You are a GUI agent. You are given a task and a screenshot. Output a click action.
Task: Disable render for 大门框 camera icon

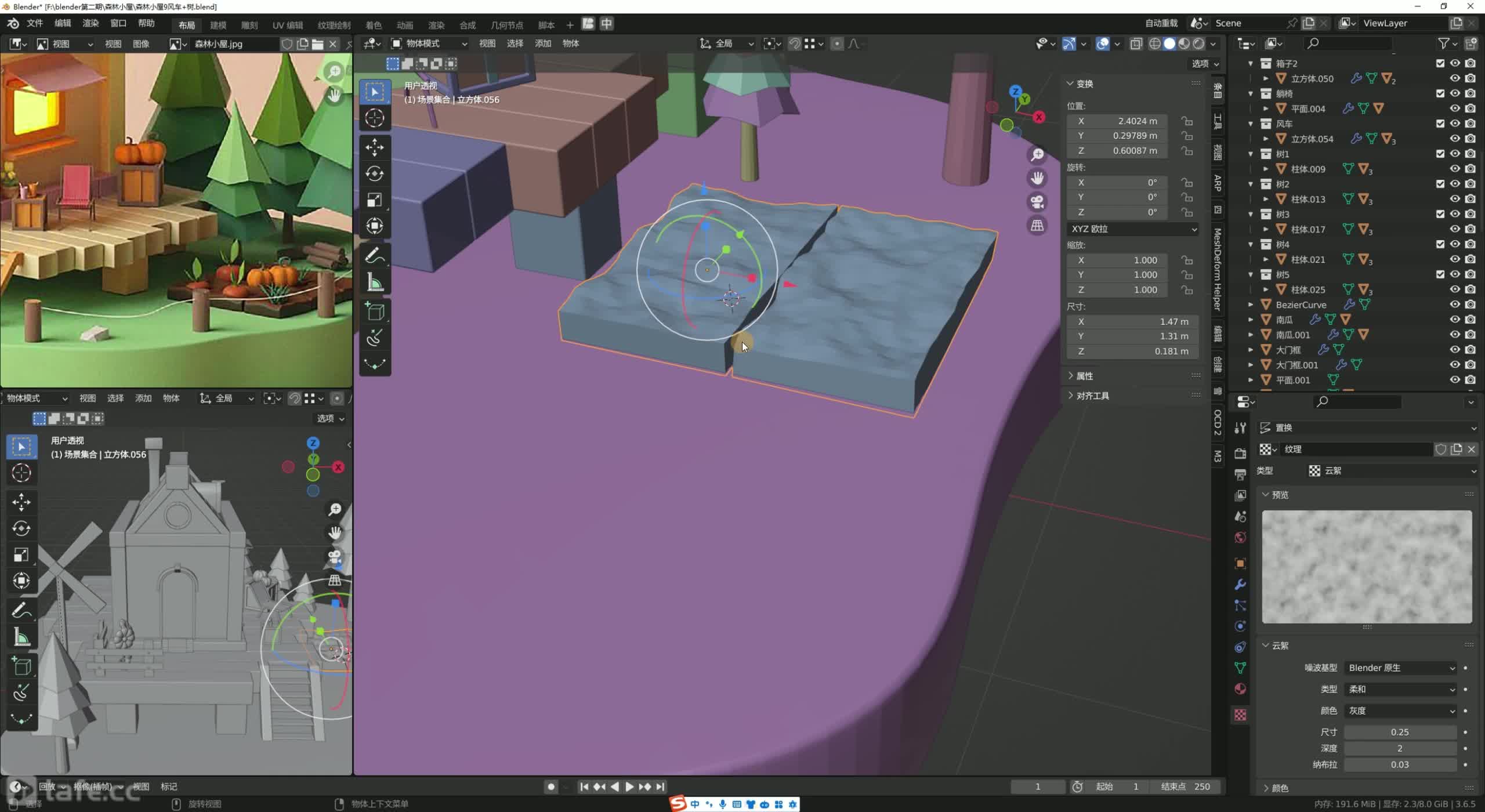coord(1470,350)
